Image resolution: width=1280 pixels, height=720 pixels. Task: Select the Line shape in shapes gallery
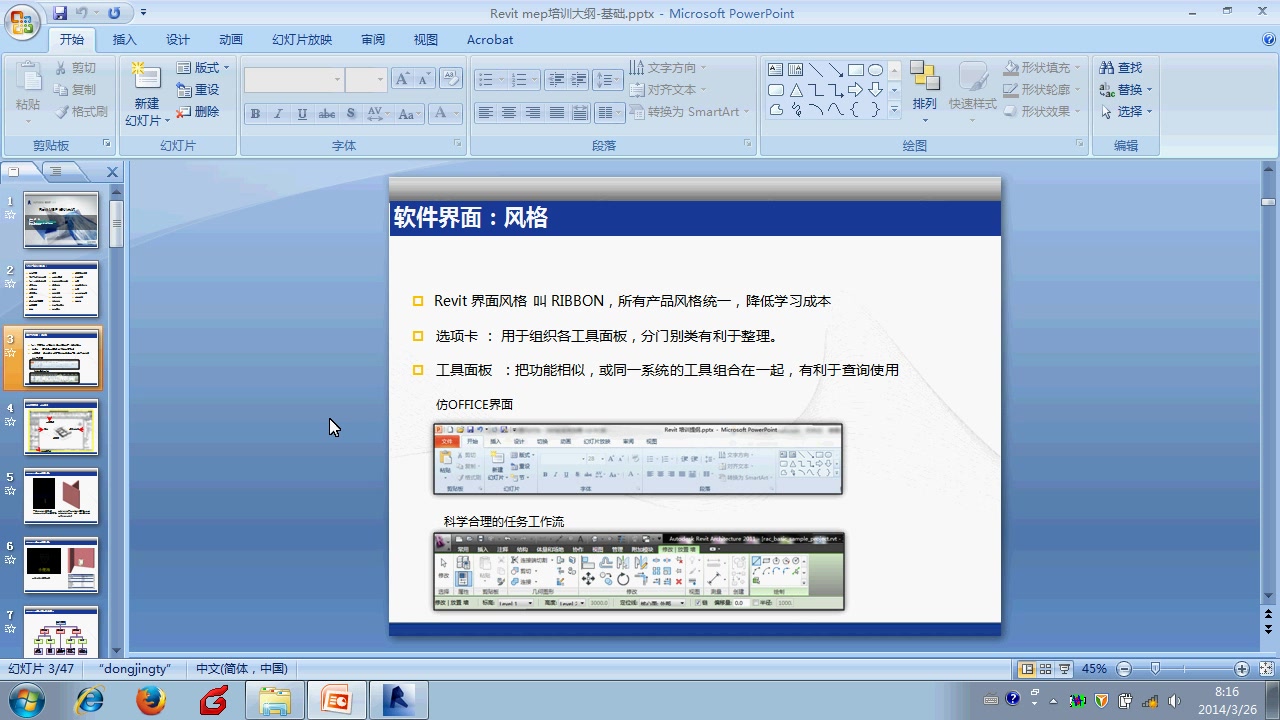pos(816,70)
